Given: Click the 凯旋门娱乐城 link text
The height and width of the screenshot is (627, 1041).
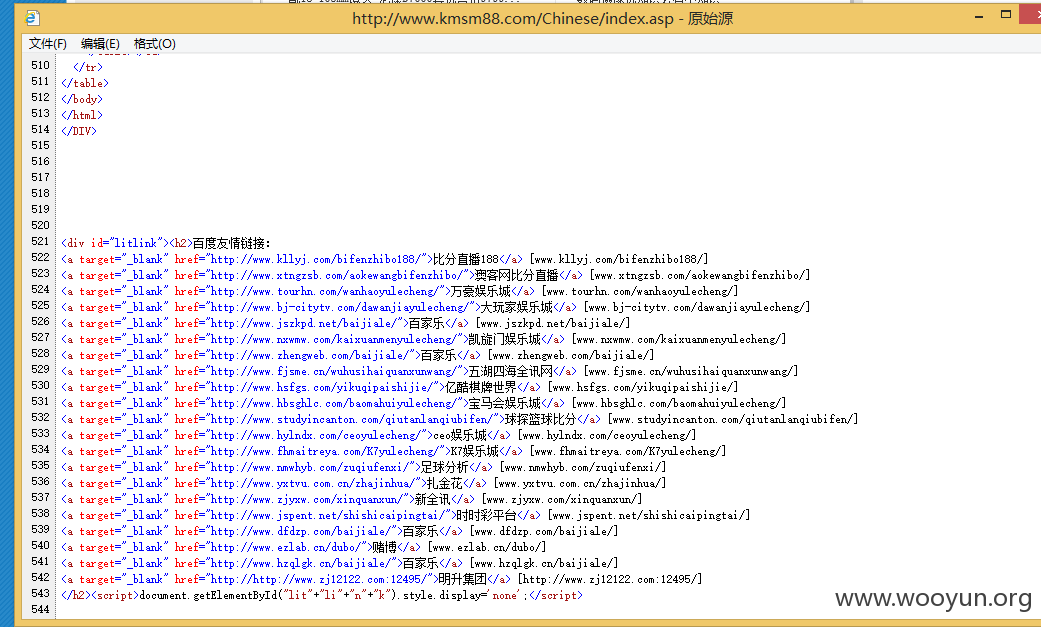Looking at the screenshot, I should [505, 339].
